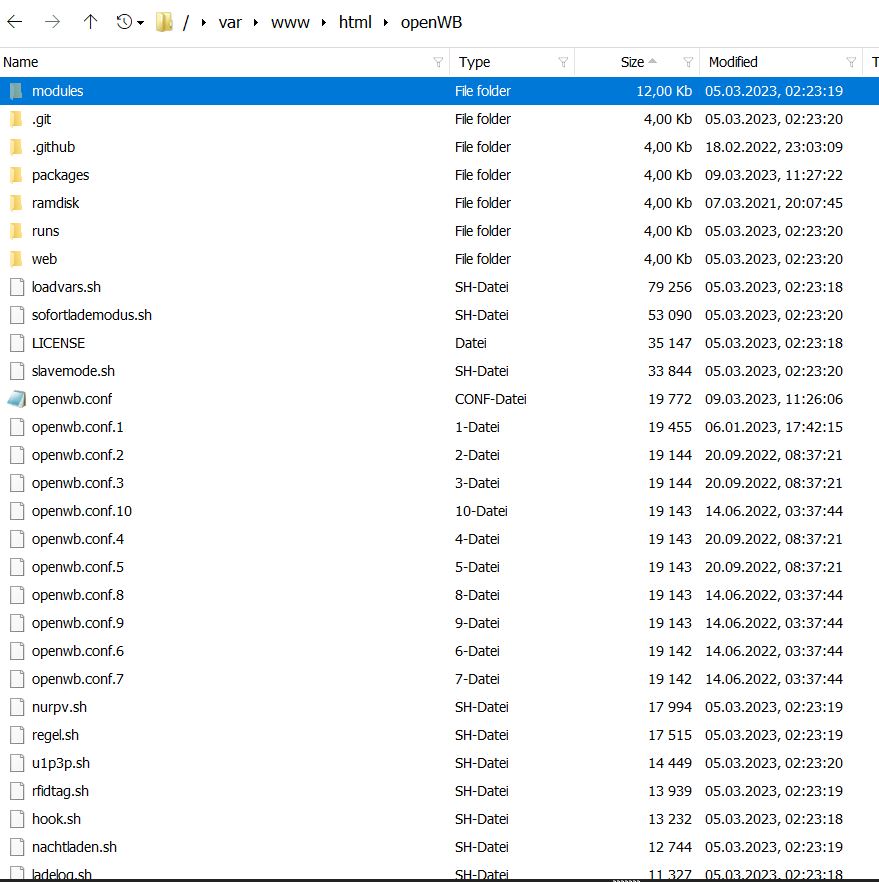Select the .git folder
Viewport: 879px width, 882px height.
pos(42,119)
